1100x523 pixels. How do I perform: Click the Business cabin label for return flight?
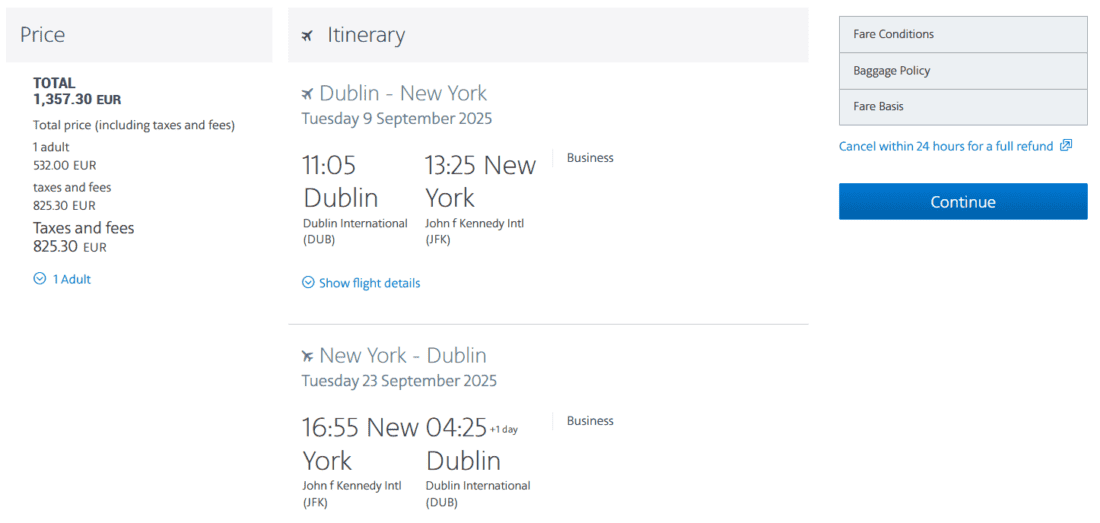click(590, 421)
